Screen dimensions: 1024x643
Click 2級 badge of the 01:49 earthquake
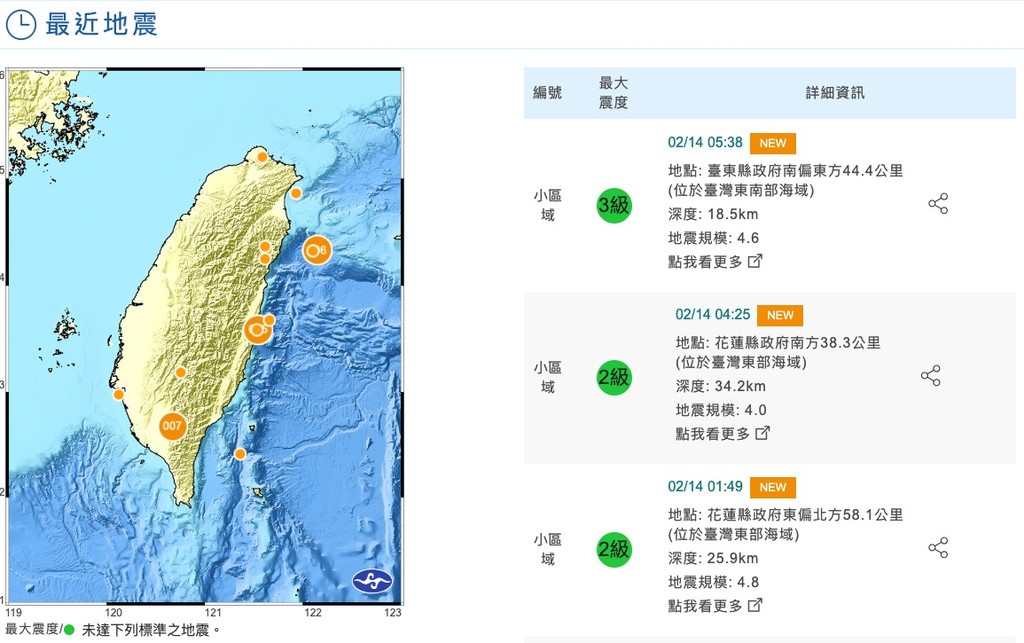coord(613,548)
